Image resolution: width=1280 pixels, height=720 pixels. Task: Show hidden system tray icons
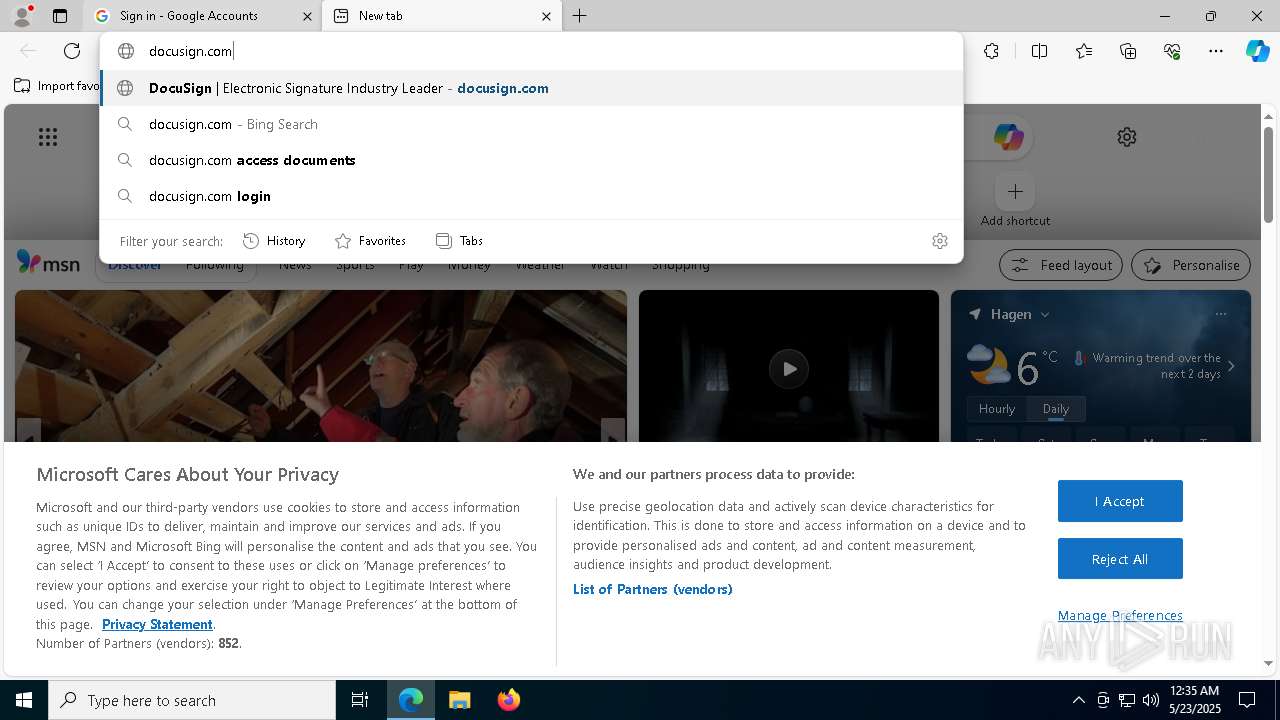[1078, 700]
